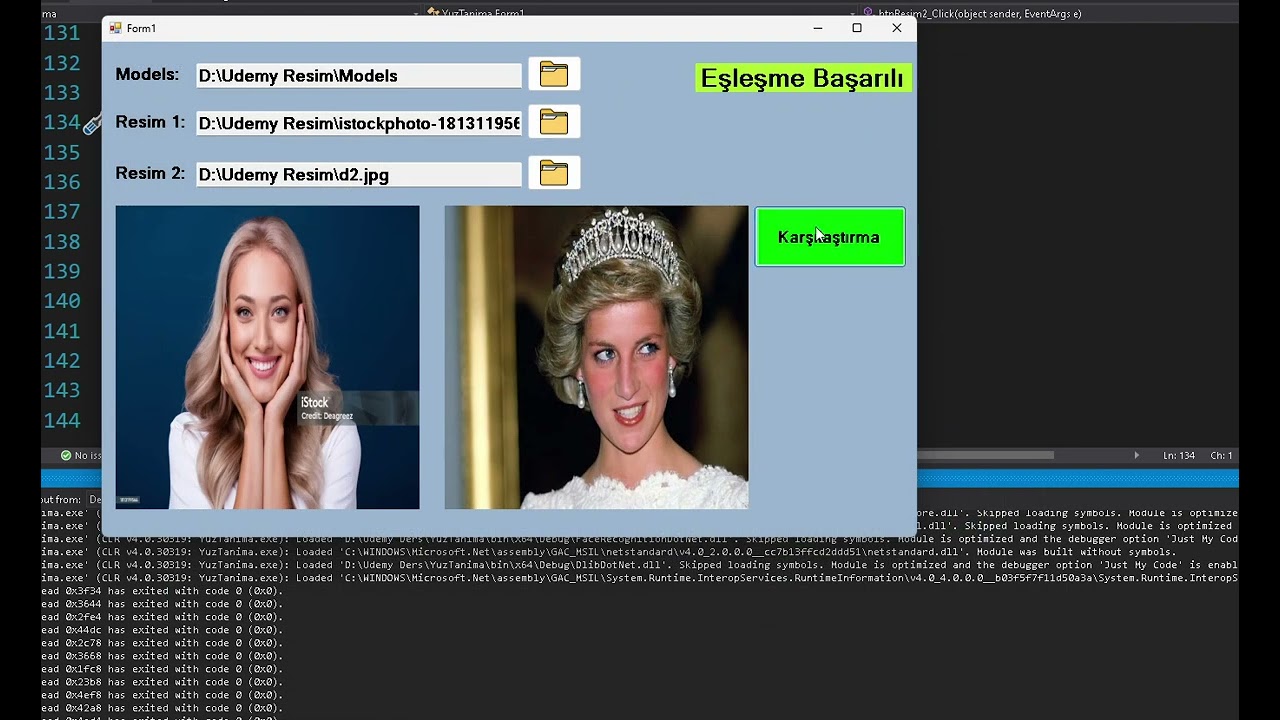The height and width of the screenshot is (720, 1280).
Task: Click the Form1 title bar icon
Action: tap(115, 28)
